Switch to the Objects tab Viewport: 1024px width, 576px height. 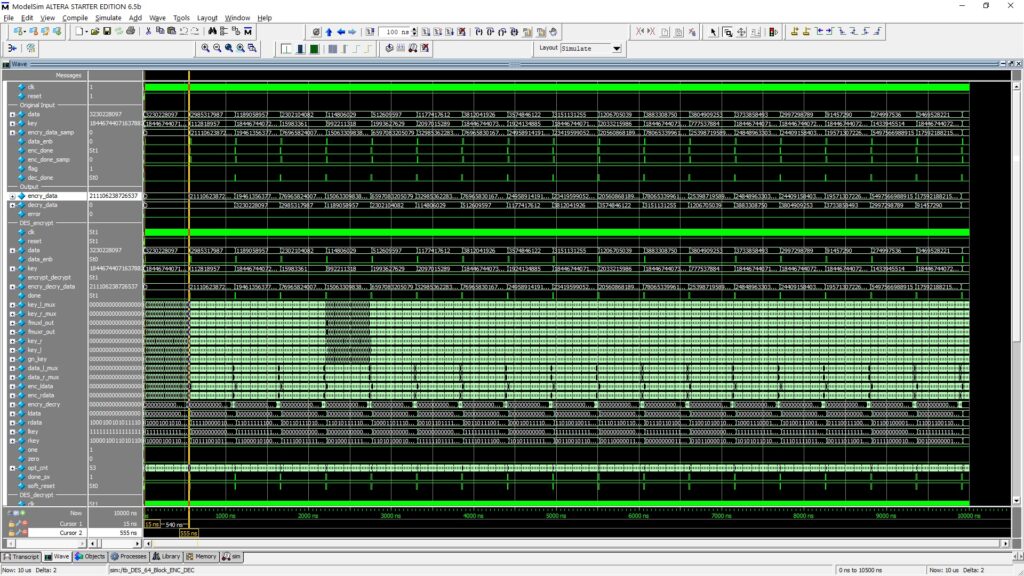click(x=91, y=557)
